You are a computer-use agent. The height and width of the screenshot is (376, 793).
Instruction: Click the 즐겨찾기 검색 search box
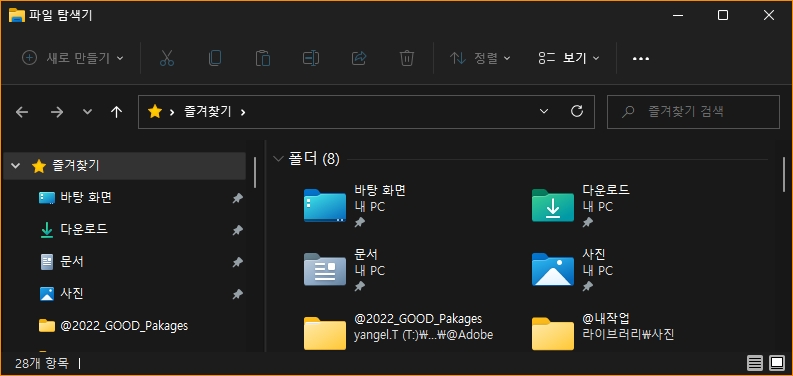coord(693,111)
